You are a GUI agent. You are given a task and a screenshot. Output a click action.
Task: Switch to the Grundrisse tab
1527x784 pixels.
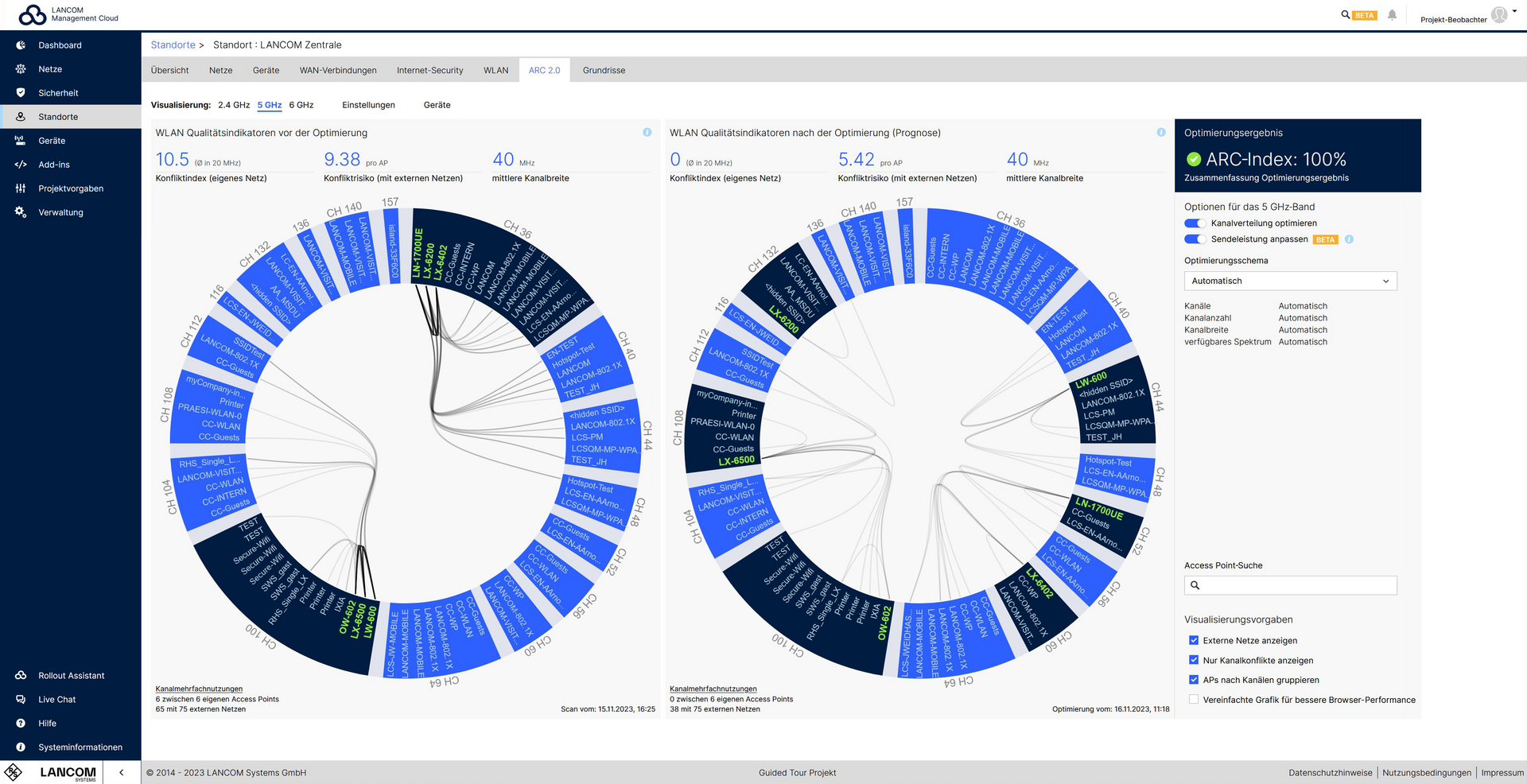point(604,71)
